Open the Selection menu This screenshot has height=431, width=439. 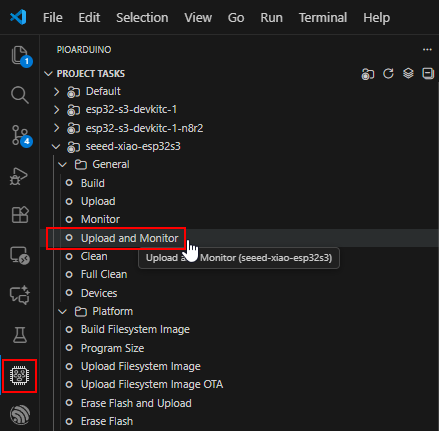142,17
